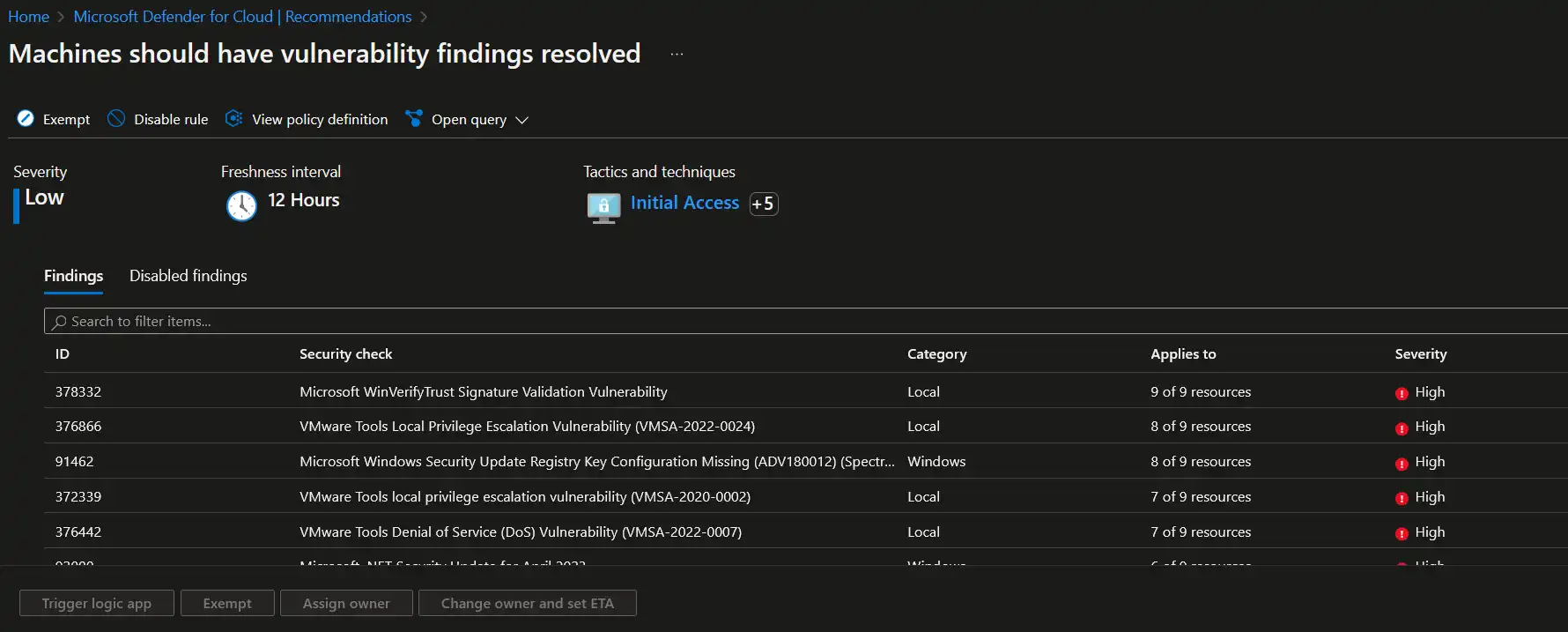Viewport: 1568px width, 632px height.
Task: Sort by the ID column header
Action: tap(63, 353)
